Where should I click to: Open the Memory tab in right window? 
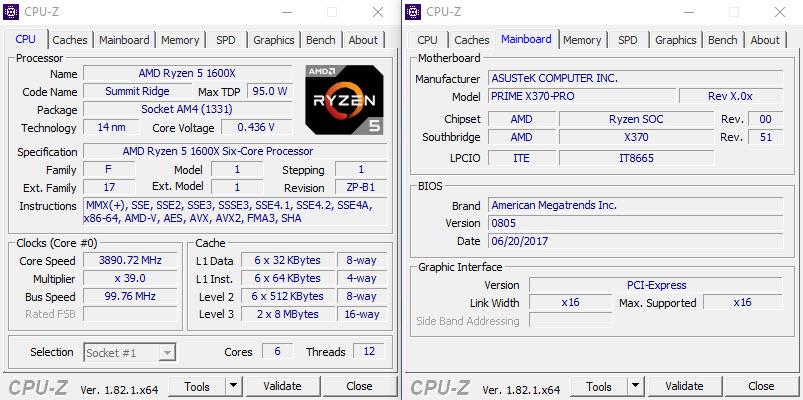click(582, 40)
